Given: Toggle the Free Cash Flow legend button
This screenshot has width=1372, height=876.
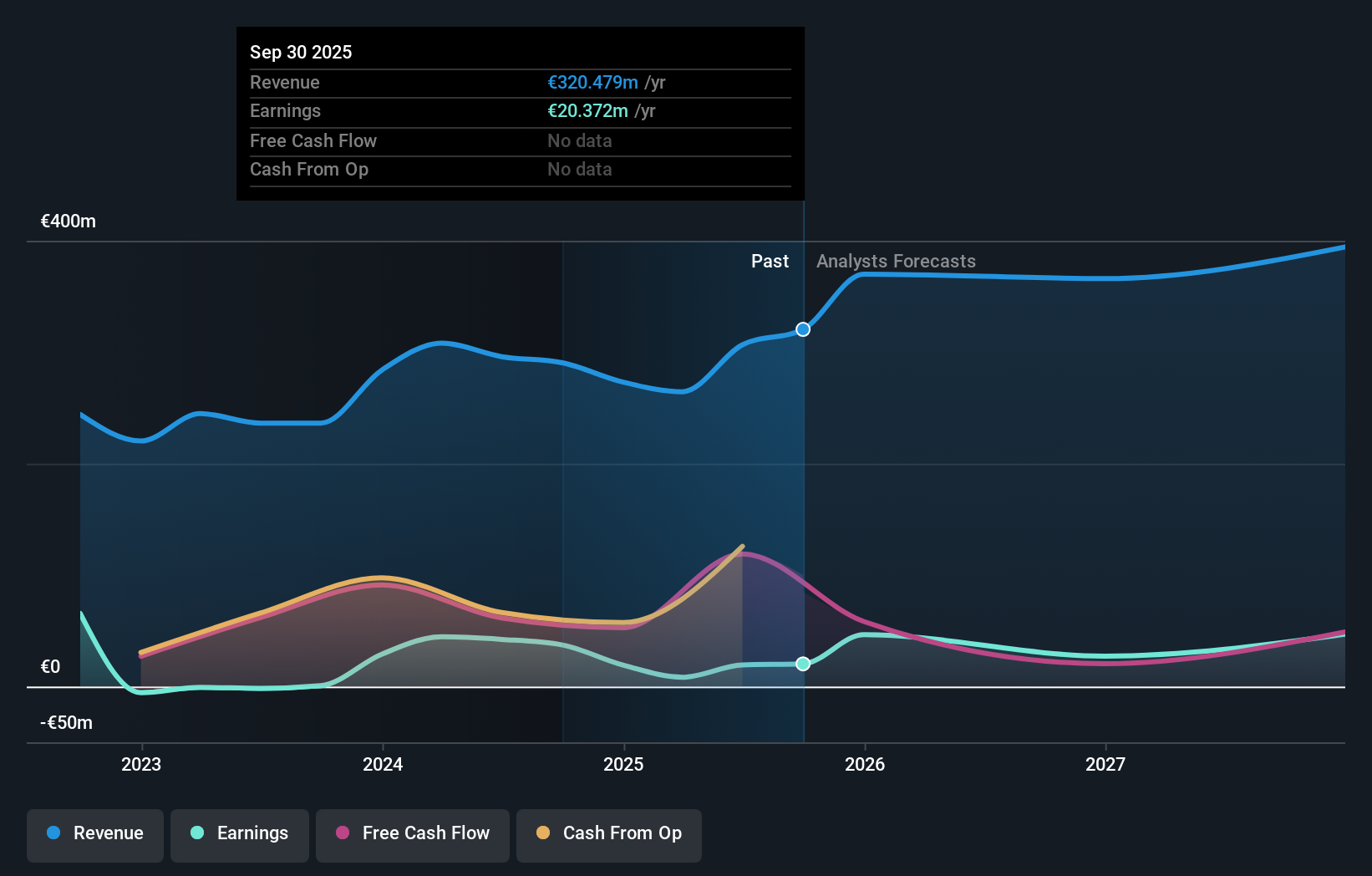Looking at the screenshot, I should [413, 835].
